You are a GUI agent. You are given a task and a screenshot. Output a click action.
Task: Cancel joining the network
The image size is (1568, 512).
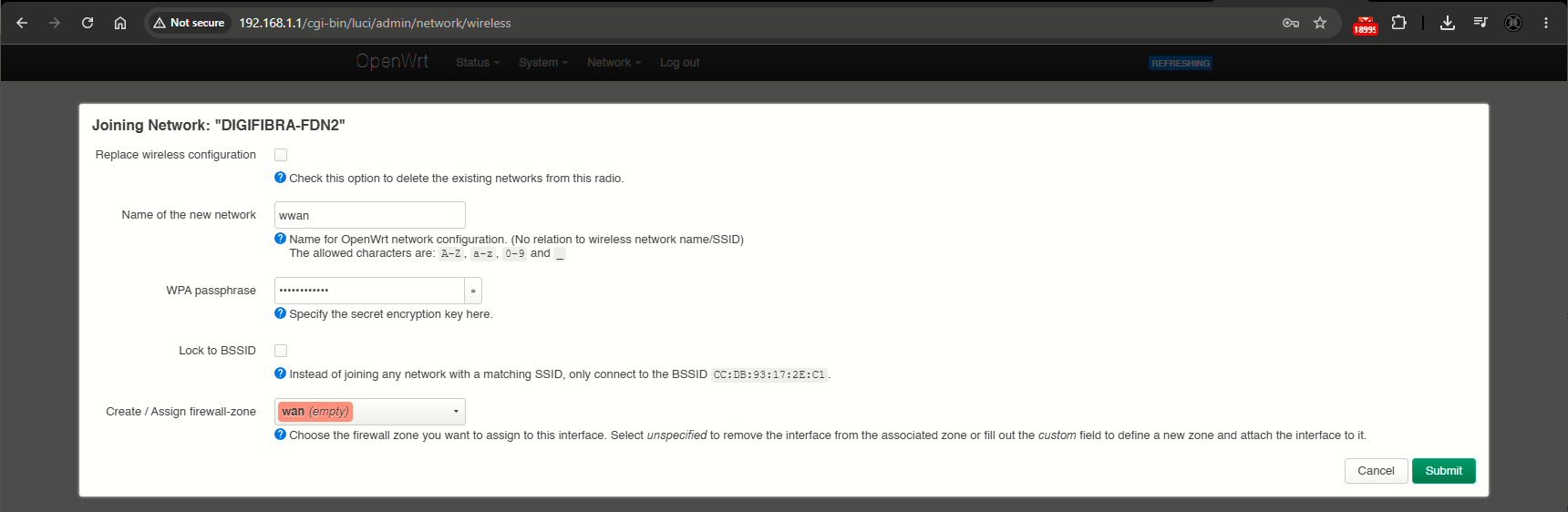point(1376,471)
